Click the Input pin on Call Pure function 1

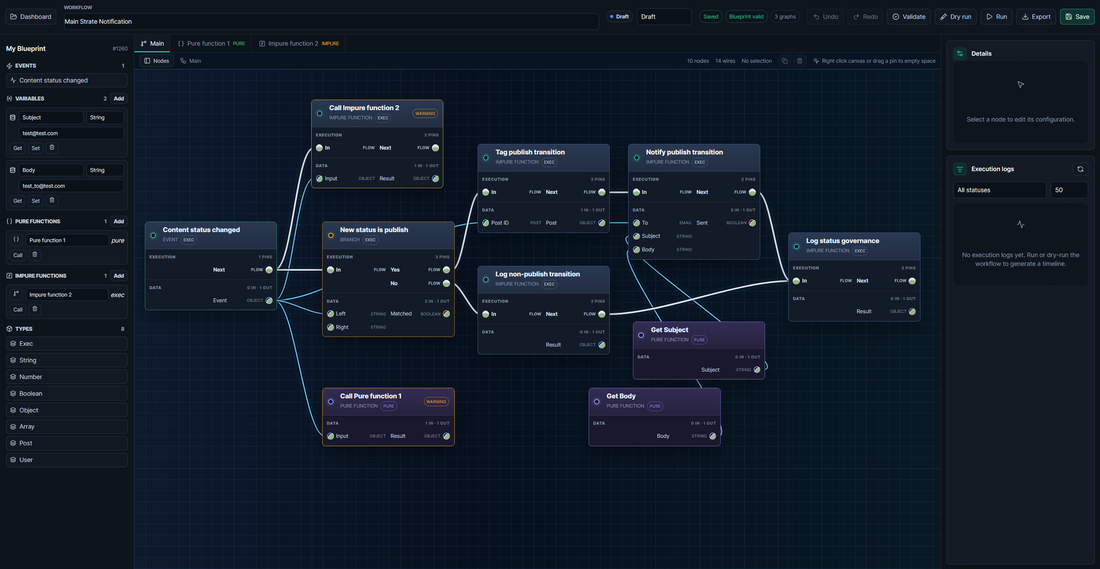[330, 436]
